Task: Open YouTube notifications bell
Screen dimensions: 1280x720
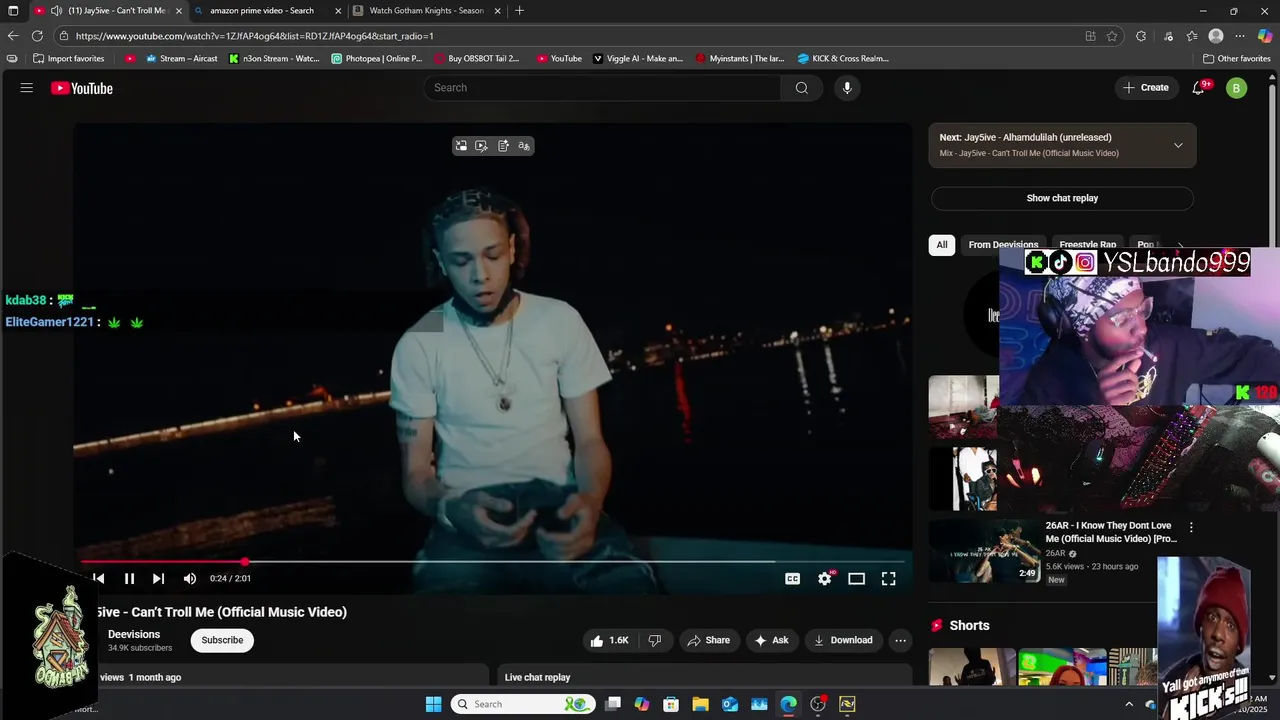Action: [x=1198, y=88]
